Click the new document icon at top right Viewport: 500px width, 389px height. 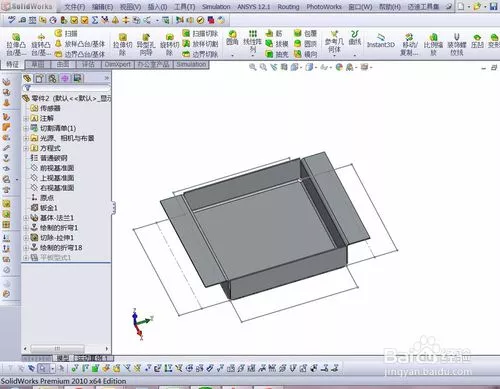461,6
